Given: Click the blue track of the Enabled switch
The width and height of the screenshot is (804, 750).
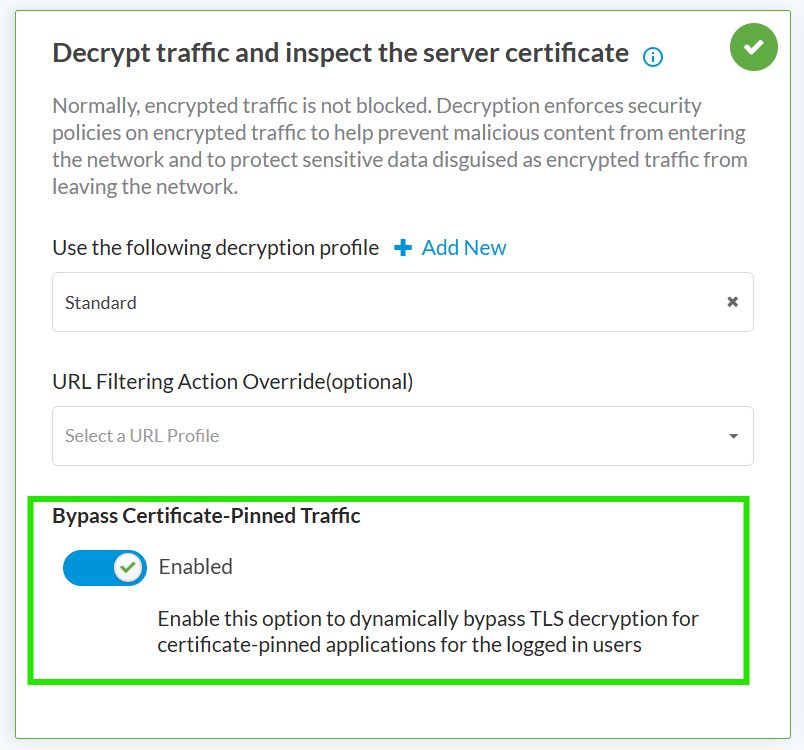Looking at the screenshot, I should 85,568.
